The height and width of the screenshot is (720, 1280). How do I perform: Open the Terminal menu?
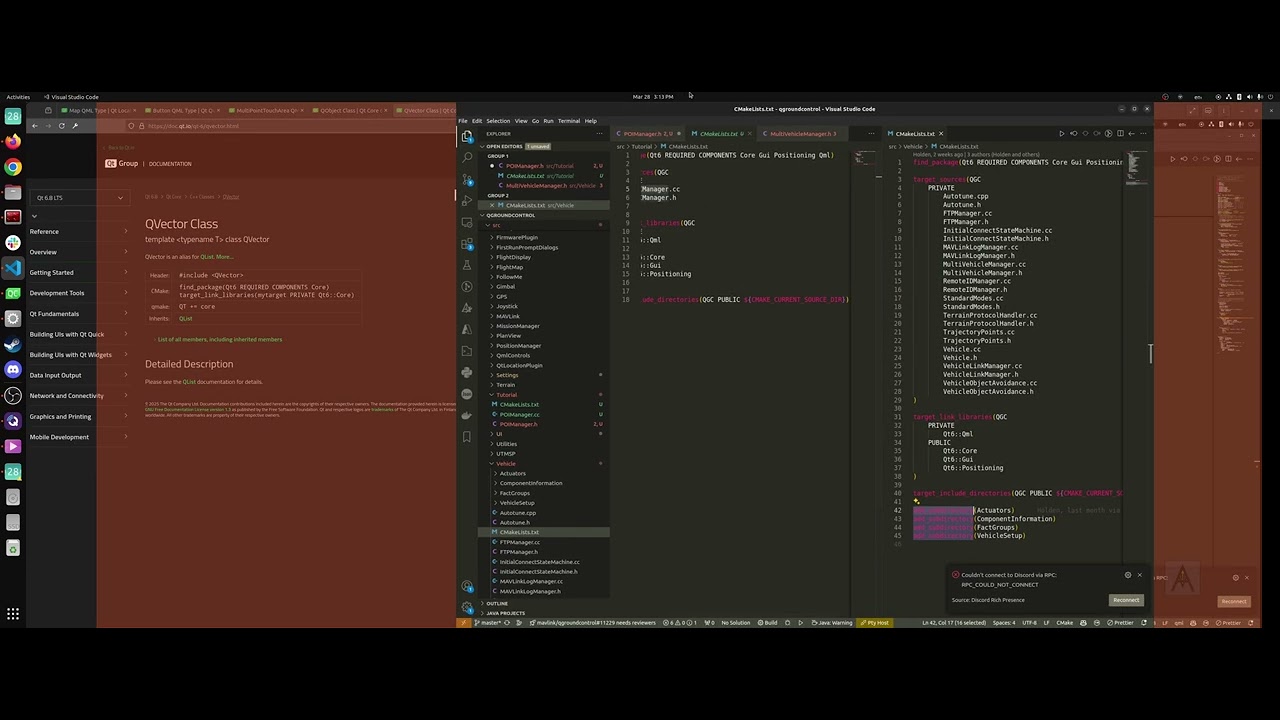[569, 121]
